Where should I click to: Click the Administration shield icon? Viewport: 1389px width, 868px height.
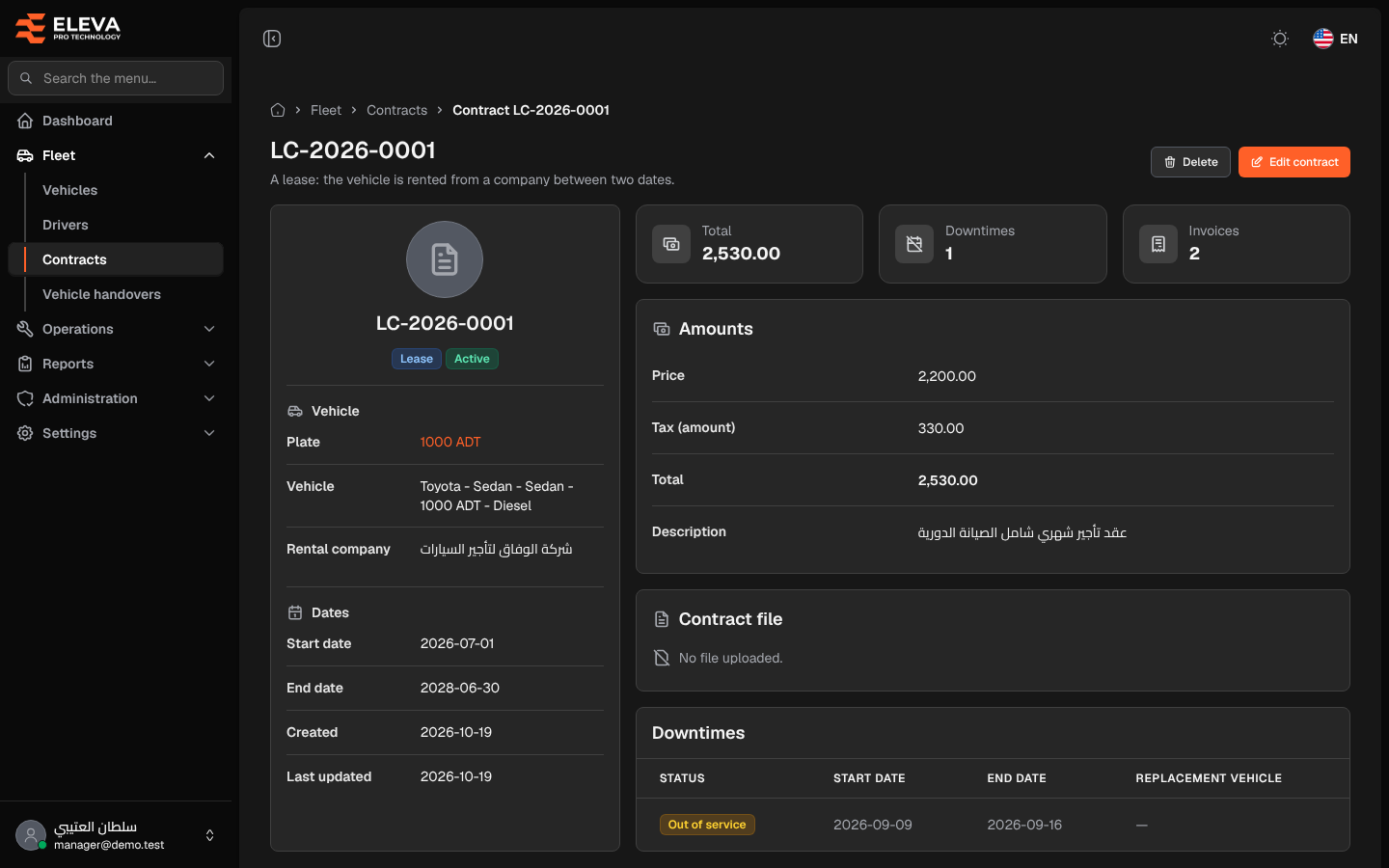click(25, 398)
